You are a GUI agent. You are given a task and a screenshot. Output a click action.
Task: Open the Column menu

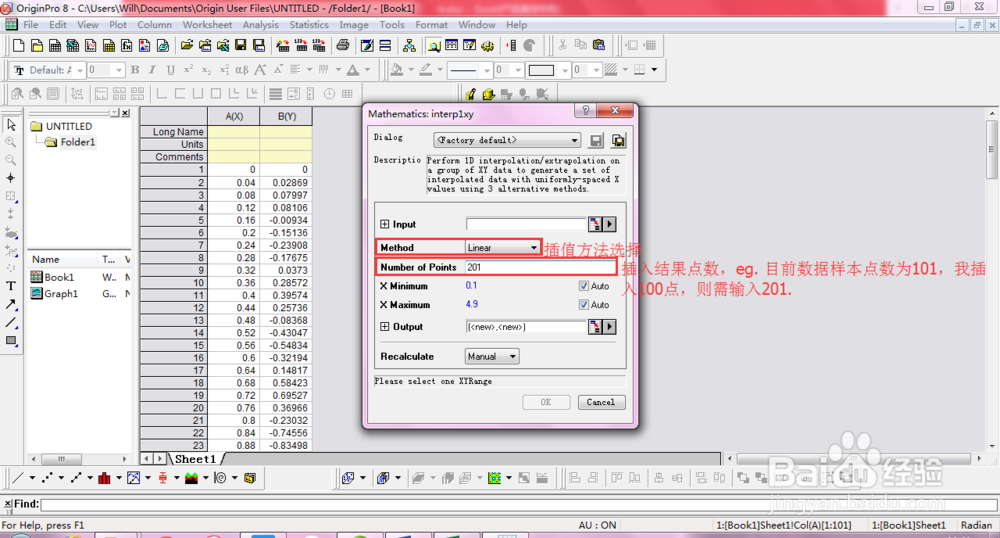pos(154,25)
